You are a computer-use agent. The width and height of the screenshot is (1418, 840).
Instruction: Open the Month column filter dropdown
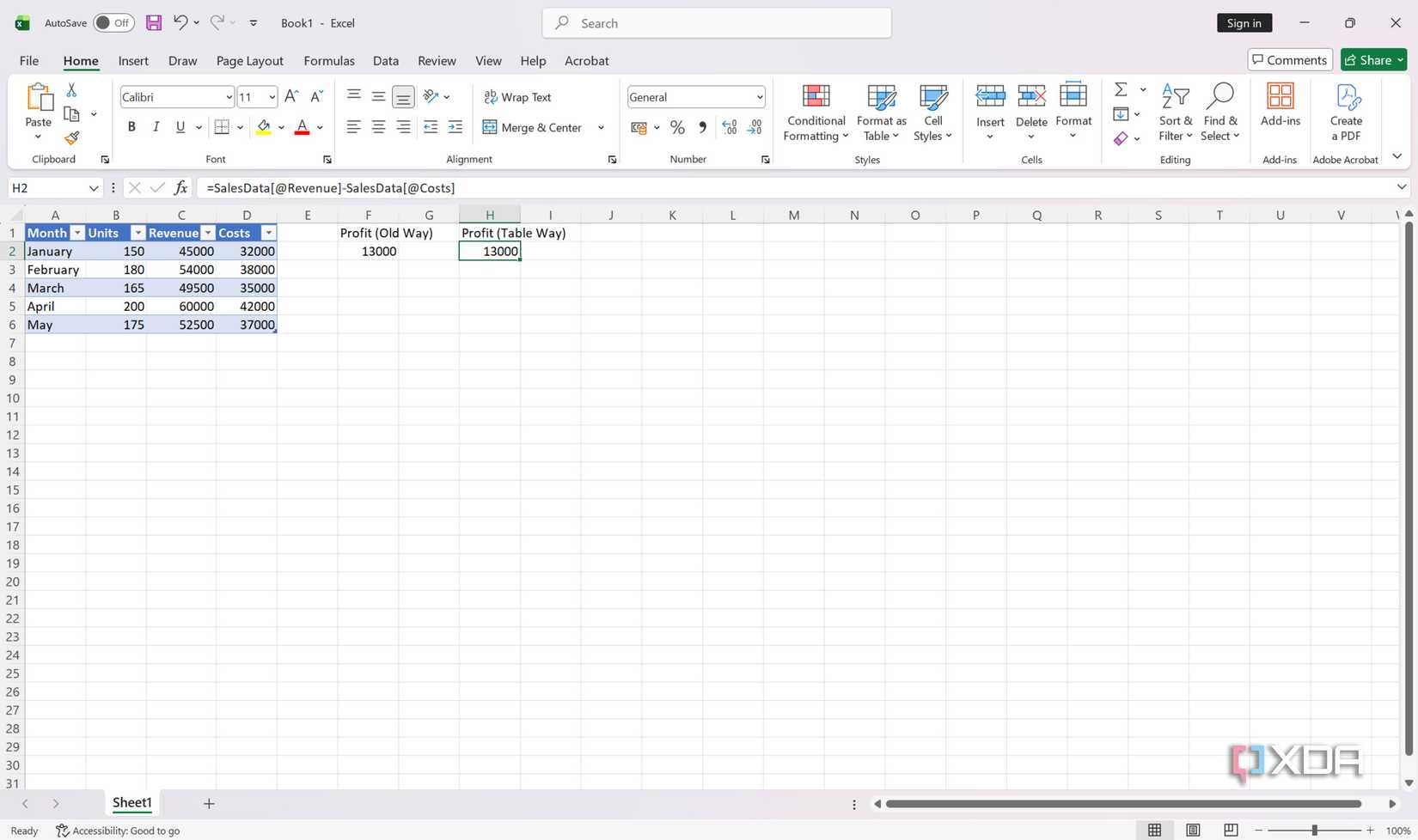tap(77, 232)
